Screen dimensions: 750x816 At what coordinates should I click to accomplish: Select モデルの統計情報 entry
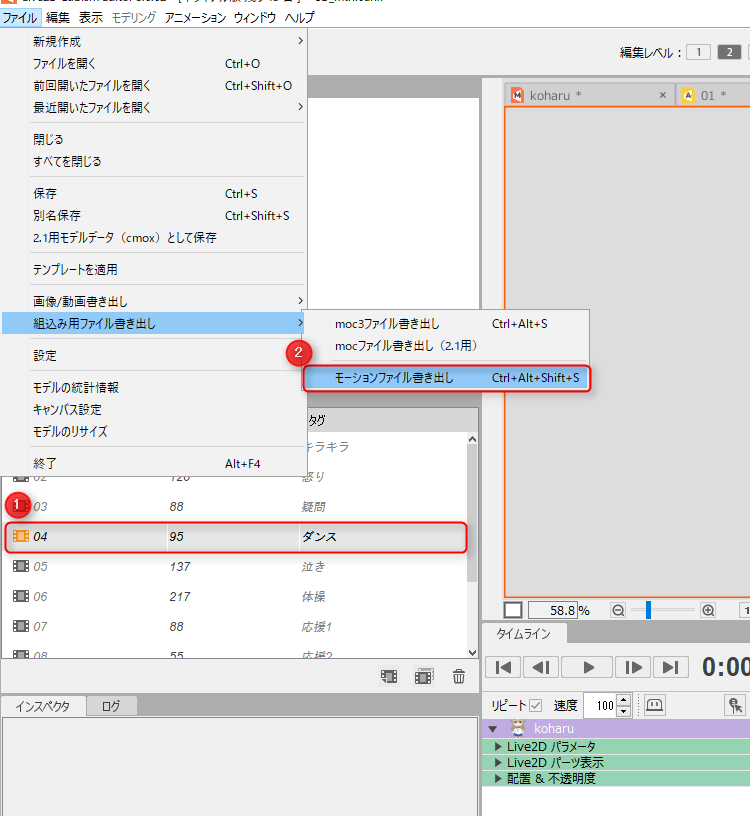click(154, 388)
